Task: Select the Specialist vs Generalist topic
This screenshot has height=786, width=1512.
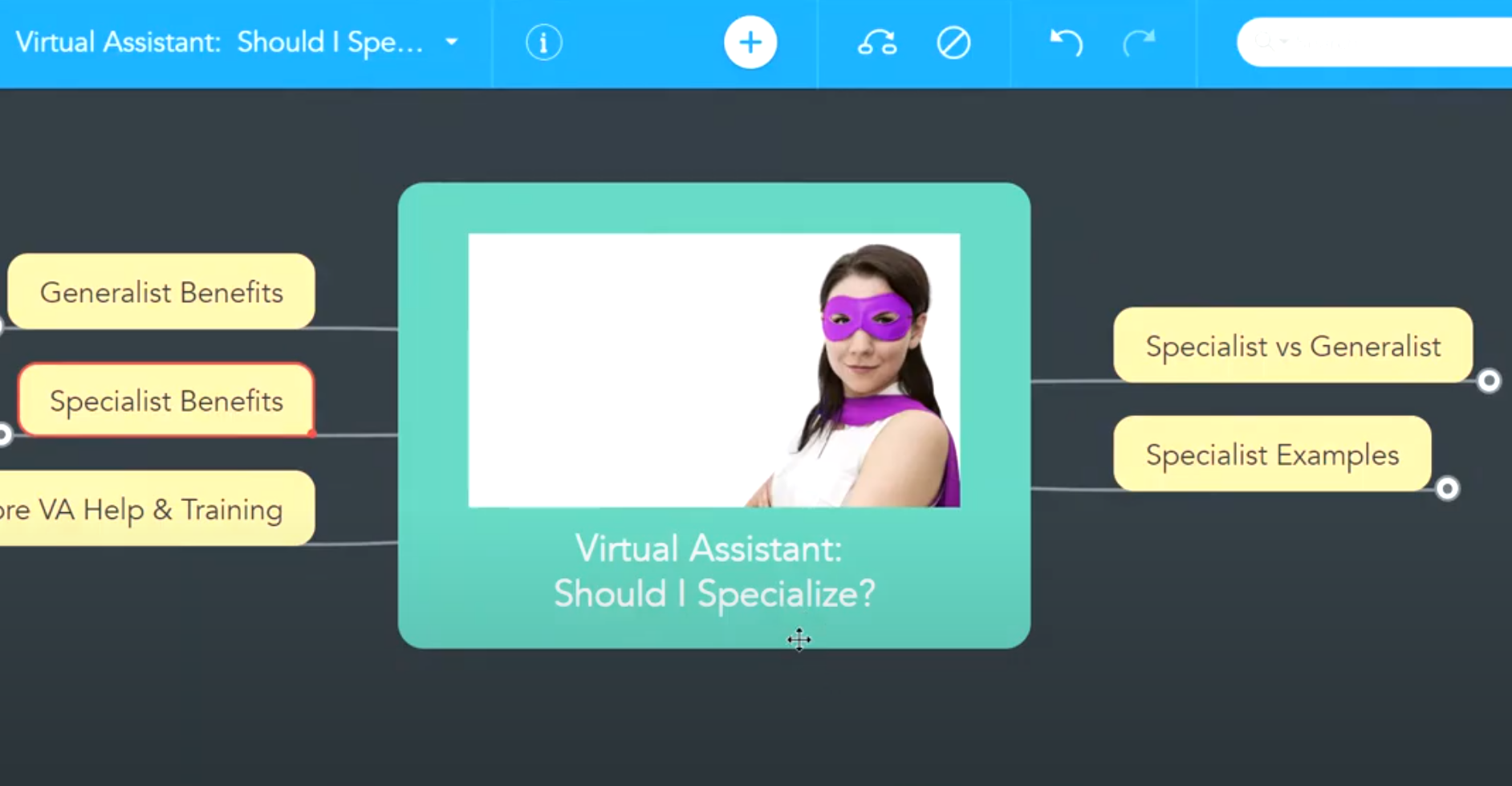Action: click(1292, 346)
